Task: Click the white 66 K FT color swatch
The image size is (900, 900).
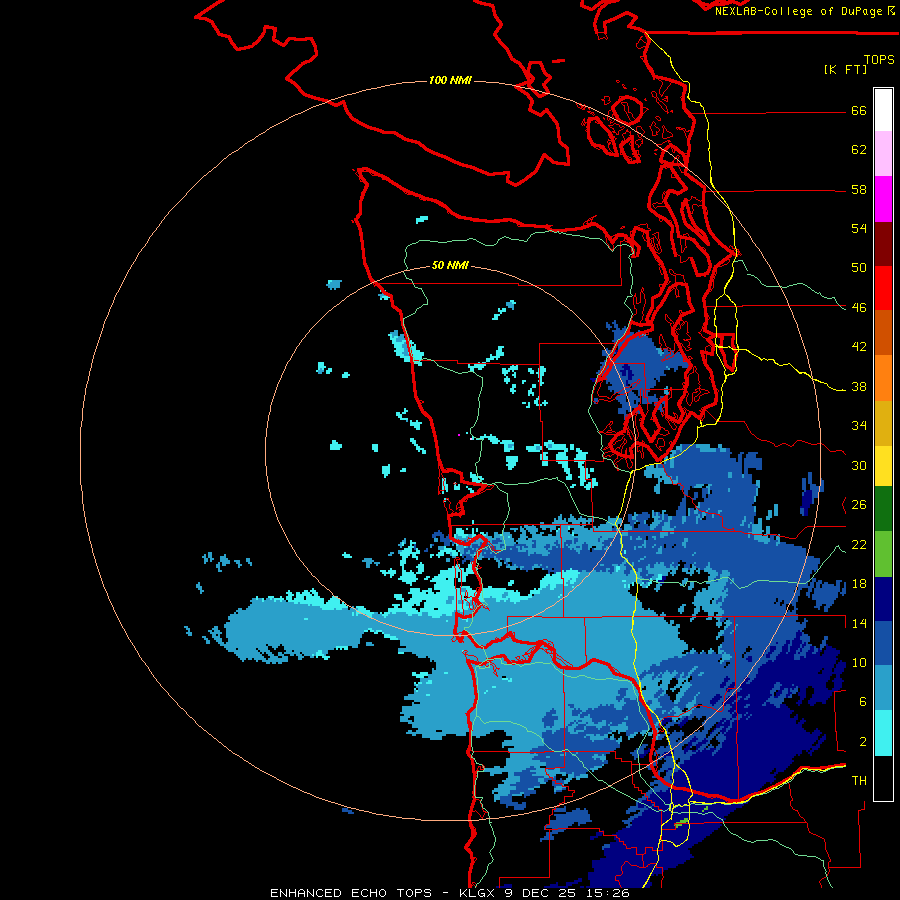Action: 883,110
